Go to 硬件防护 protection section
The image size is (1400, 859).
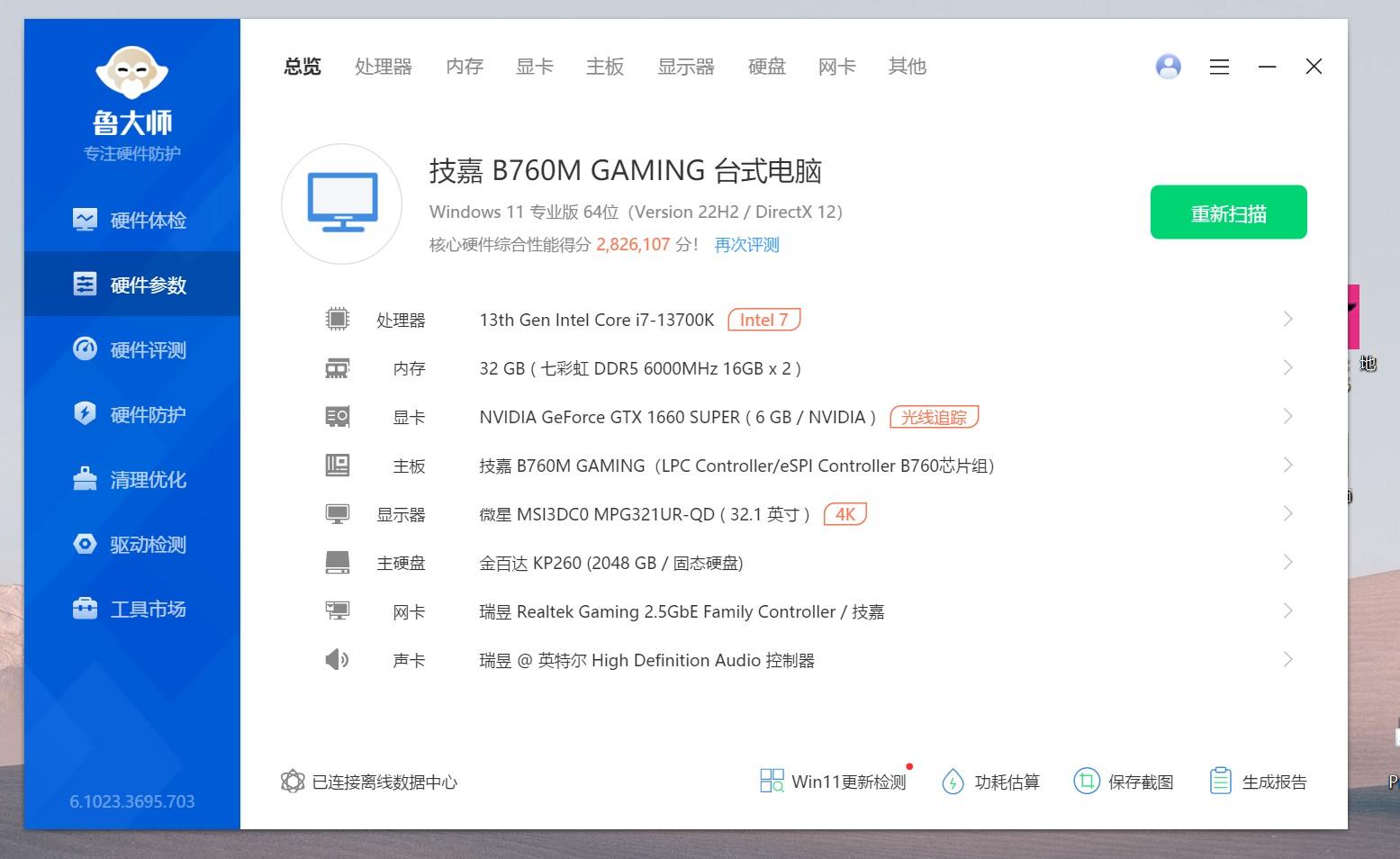point(131,414)
